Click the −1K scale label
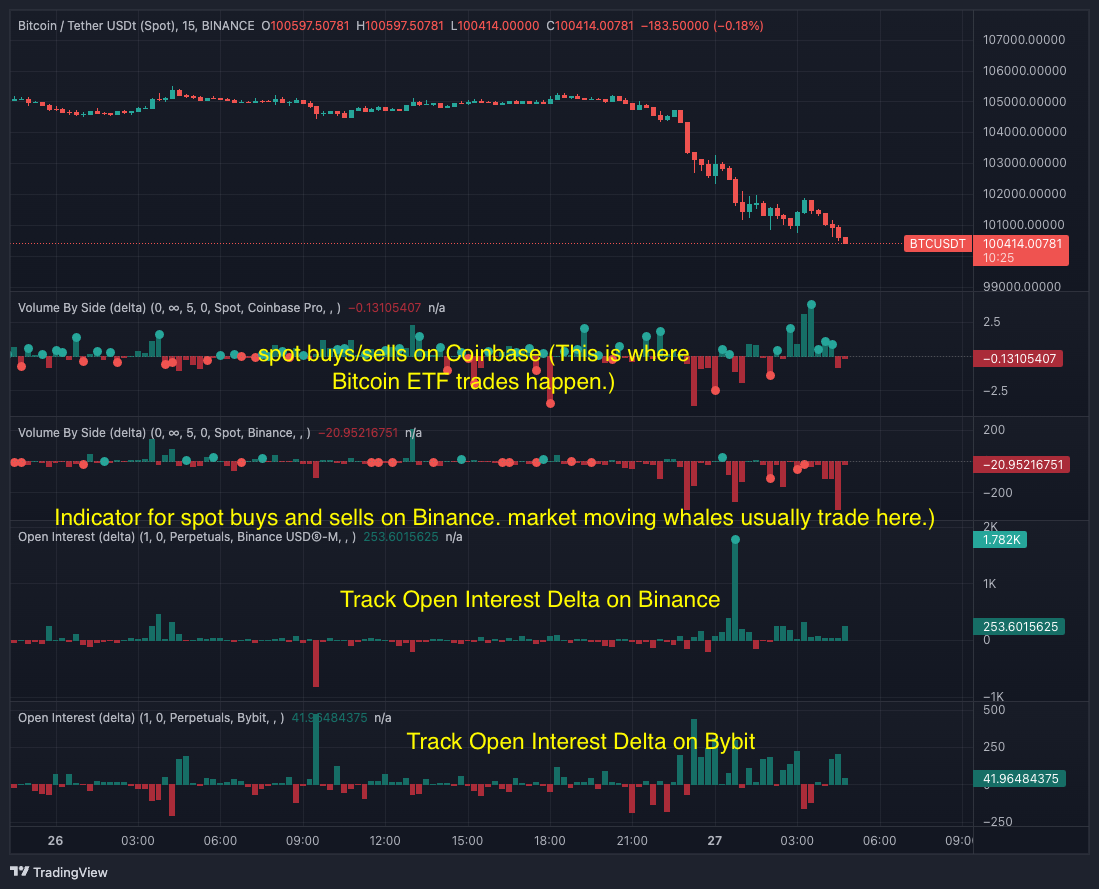Image resolution: width=1099 pixels, height=889 pixels. click(x=993, y=696)
